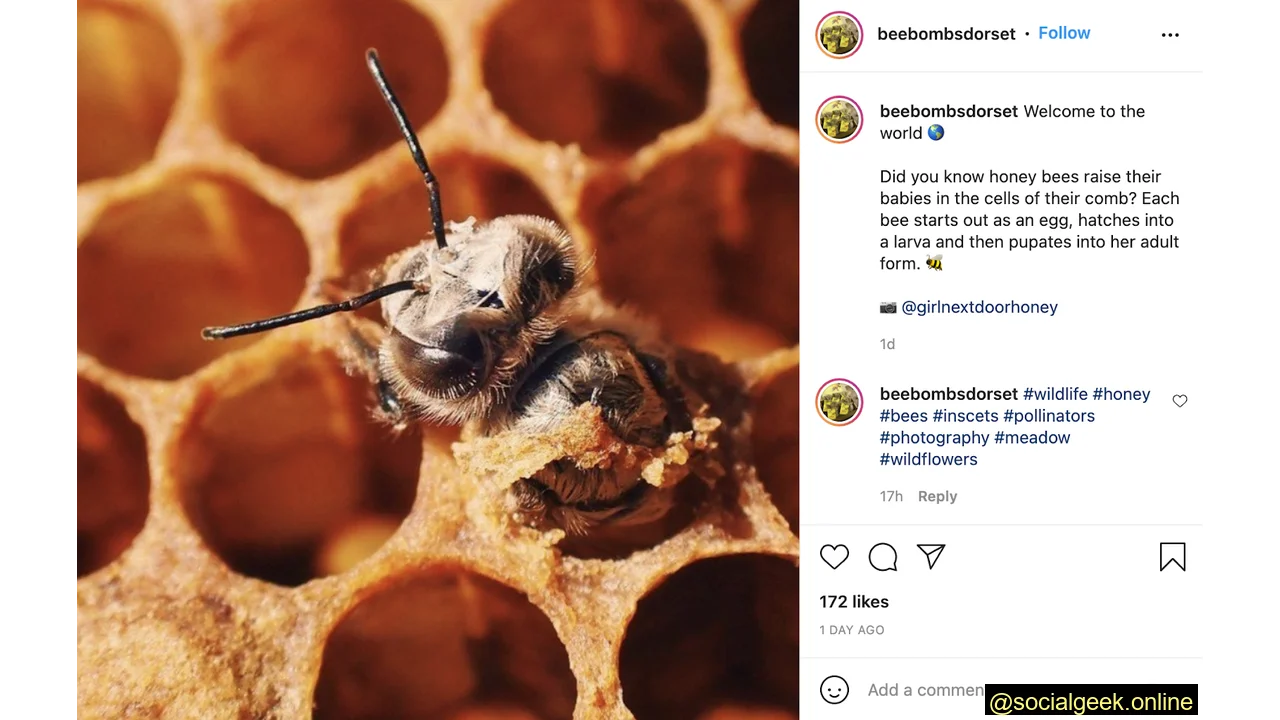Click Reply under the hashtag comment
This screenshot has width=1280, height=720.
tap(937, 496)
